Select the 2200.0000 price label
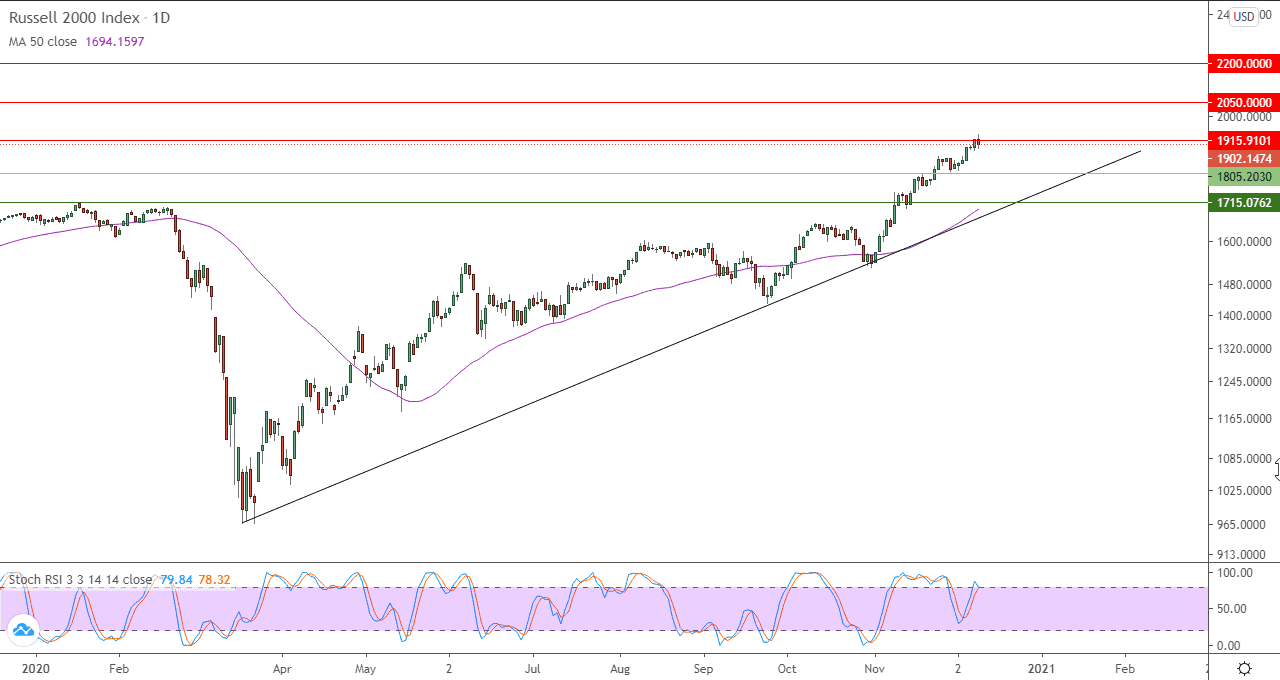1280x680 pixels. tap(1244, 63)
